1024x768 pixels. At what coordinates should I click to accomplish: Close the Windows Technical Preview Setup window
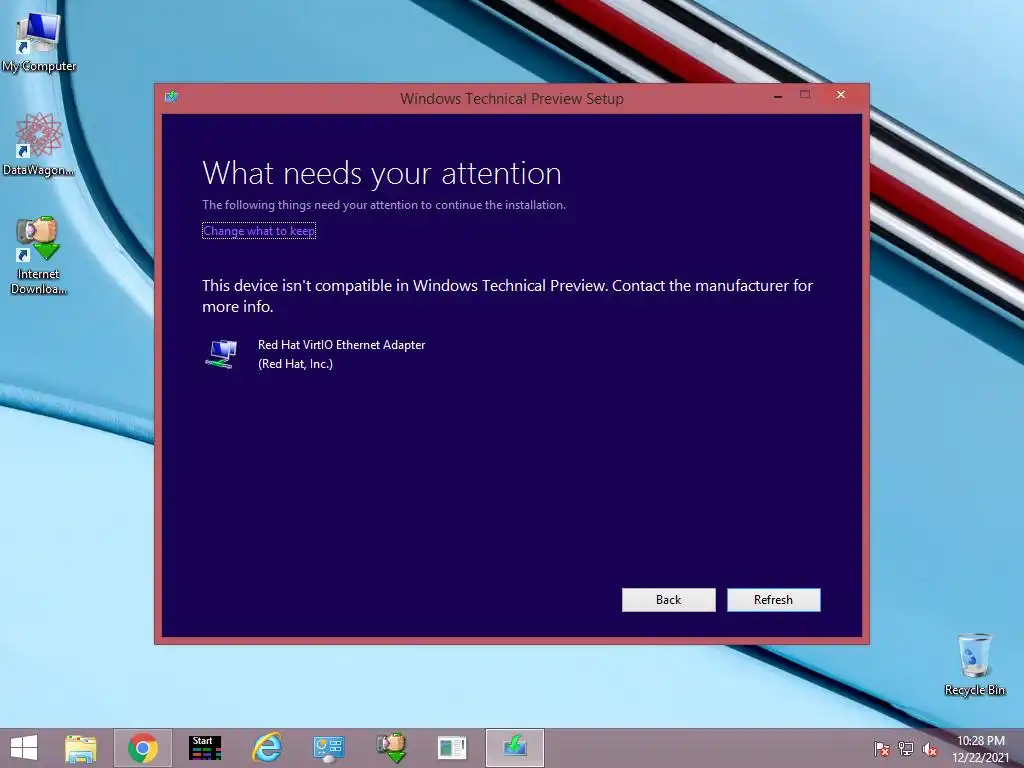pos(840,95)
